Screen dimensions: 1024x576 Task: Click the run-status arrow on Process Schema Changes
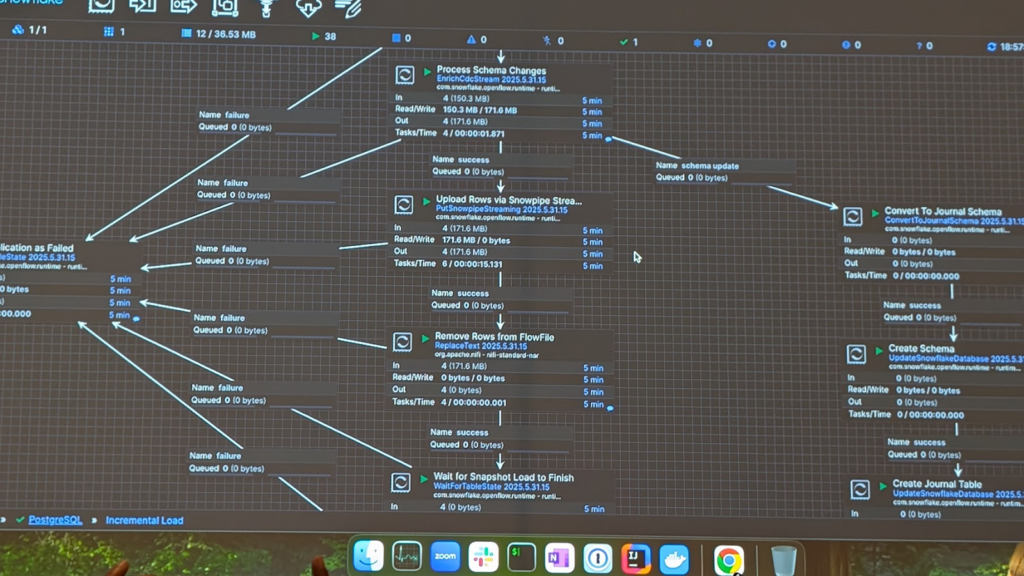coord(428,71)
